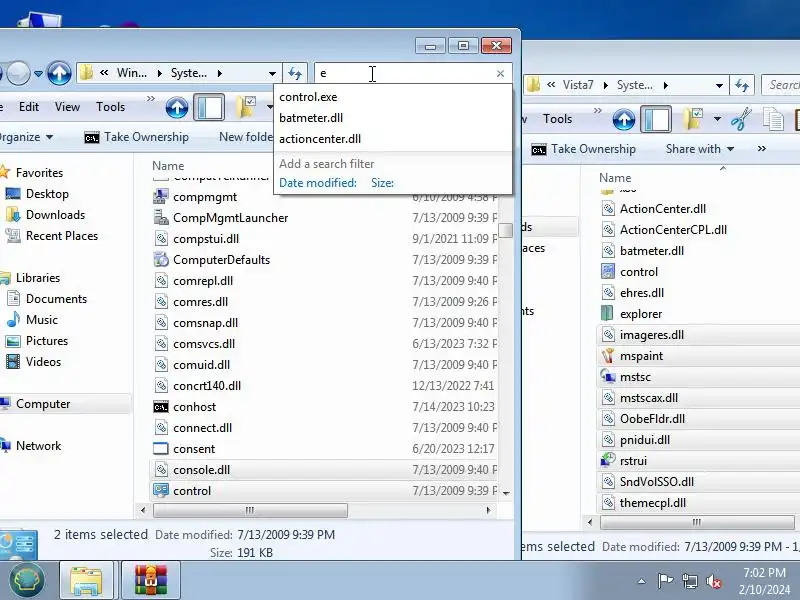Open Videos library
Screen dimensions: 800x600
(x=43, y=361)
